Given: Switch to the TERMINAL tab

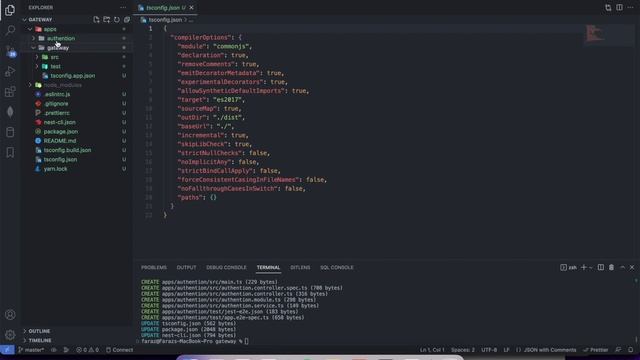Looking at the screenshot, I should tap(268, 267).
